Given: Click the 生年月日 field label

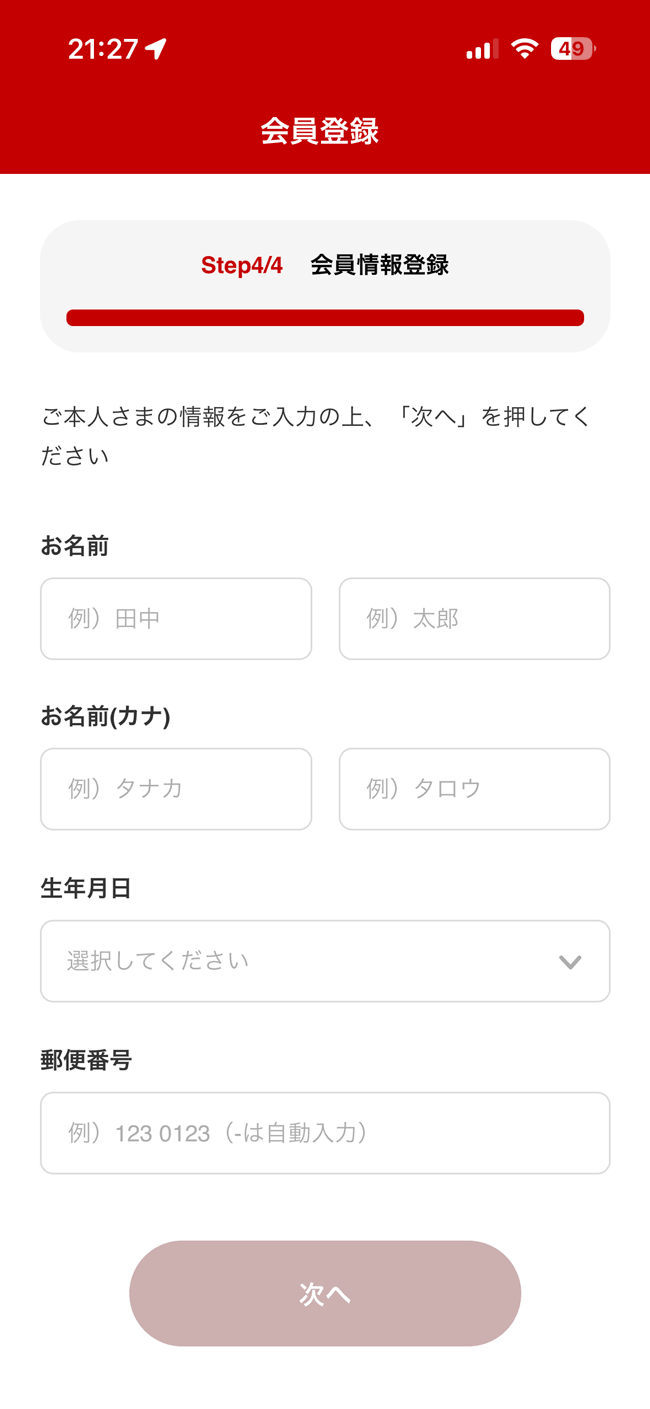Looking at the screenshot, I should [86, 888].
